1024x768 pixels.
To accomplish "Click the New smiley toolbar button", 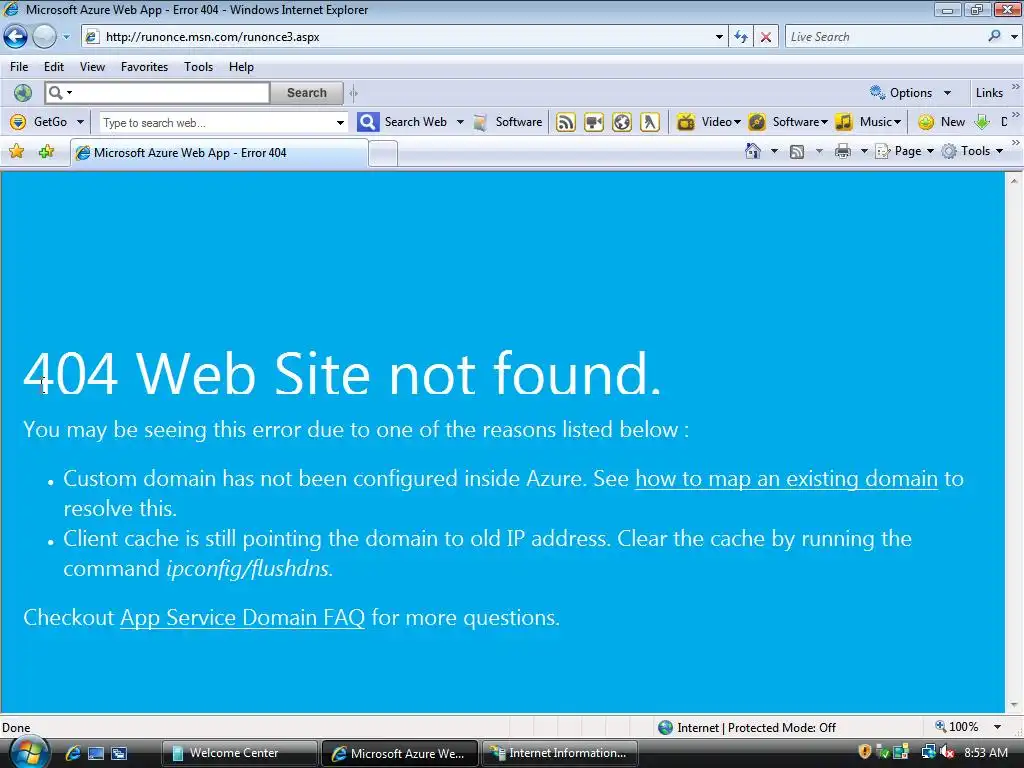I will [x=942, y=122].
